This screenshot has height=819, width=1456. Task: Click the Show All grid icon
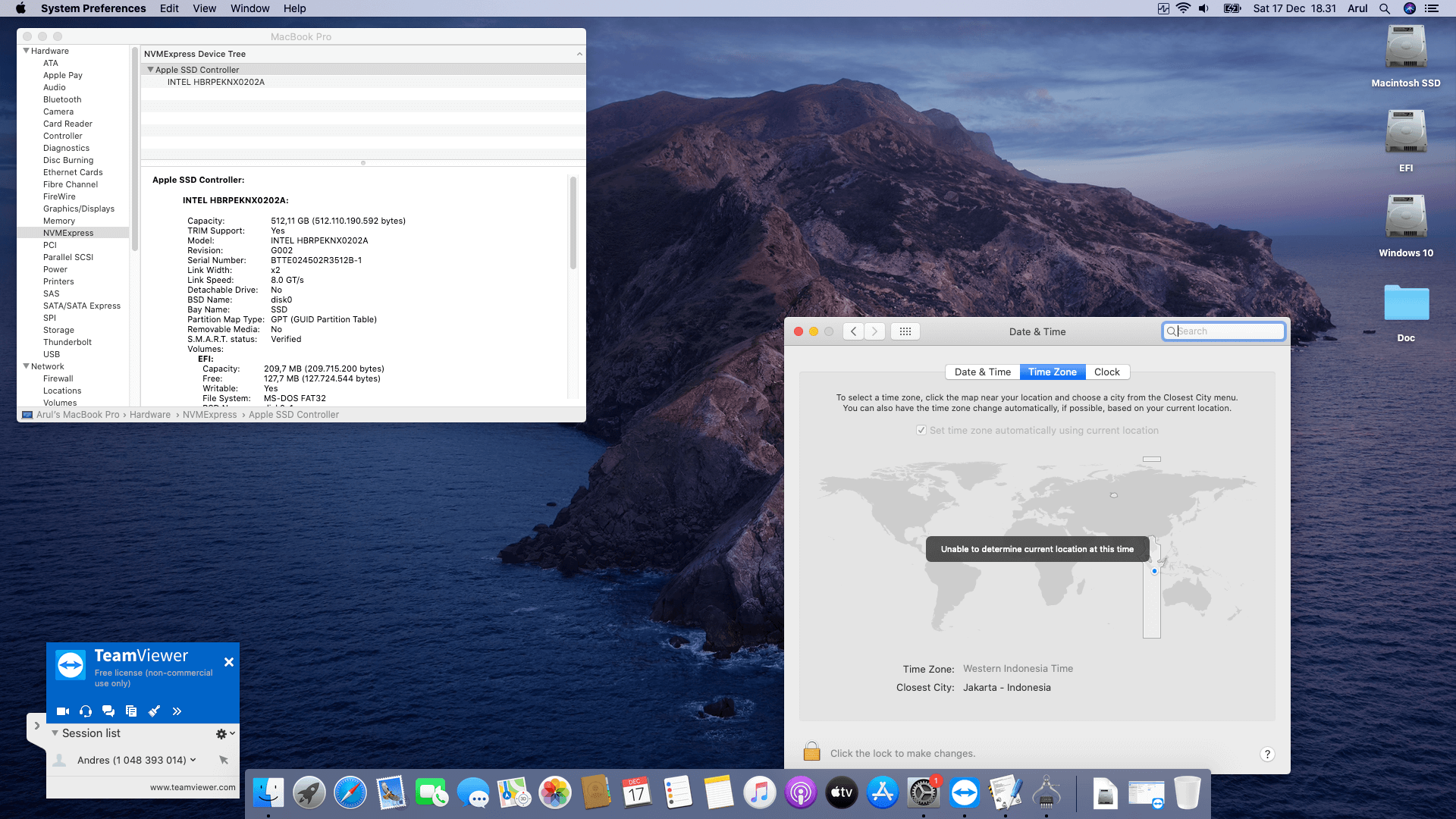(x=905, y=331)
